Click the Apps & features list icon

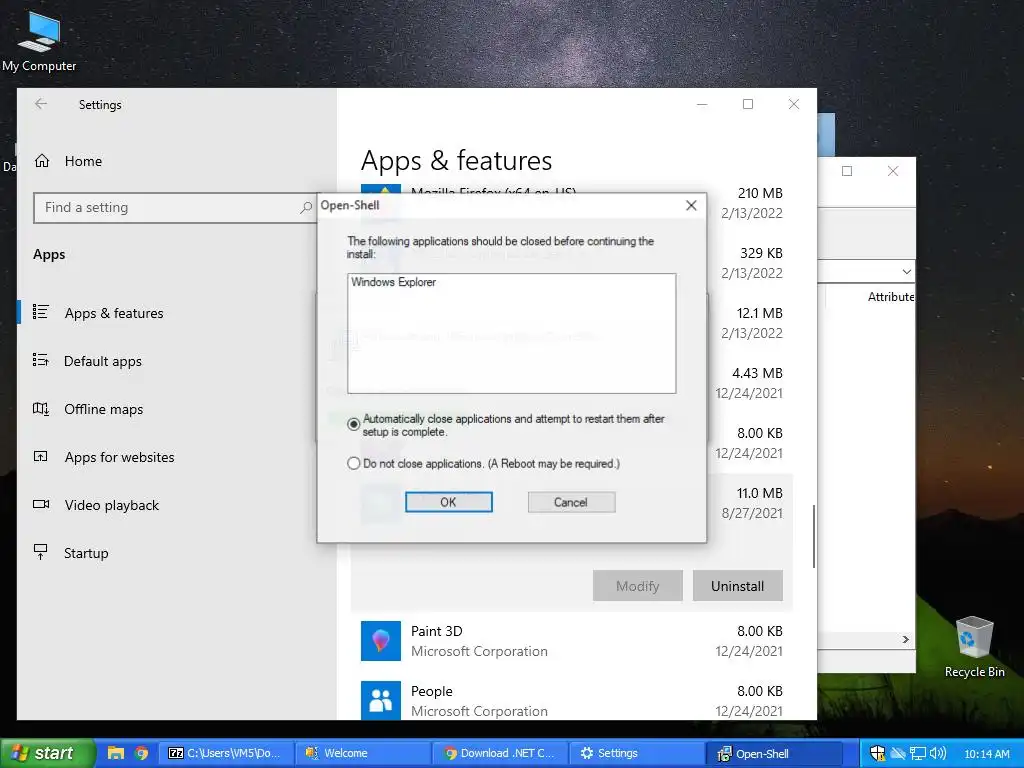40,312
